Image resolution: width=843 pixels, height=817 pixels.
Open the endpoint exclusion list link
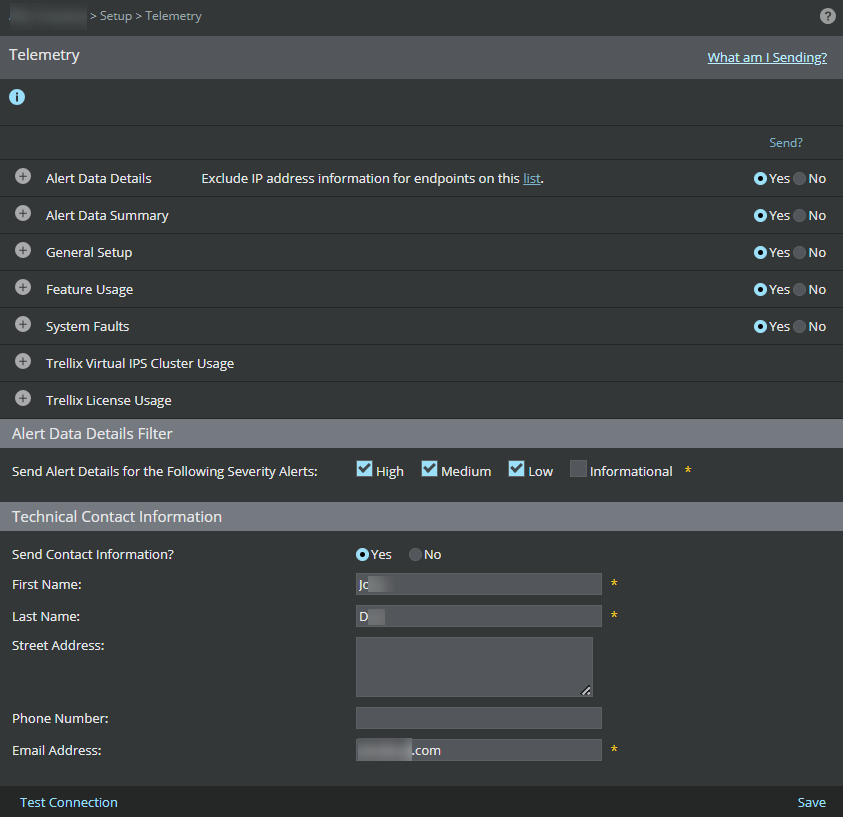(x=532, y=178)
